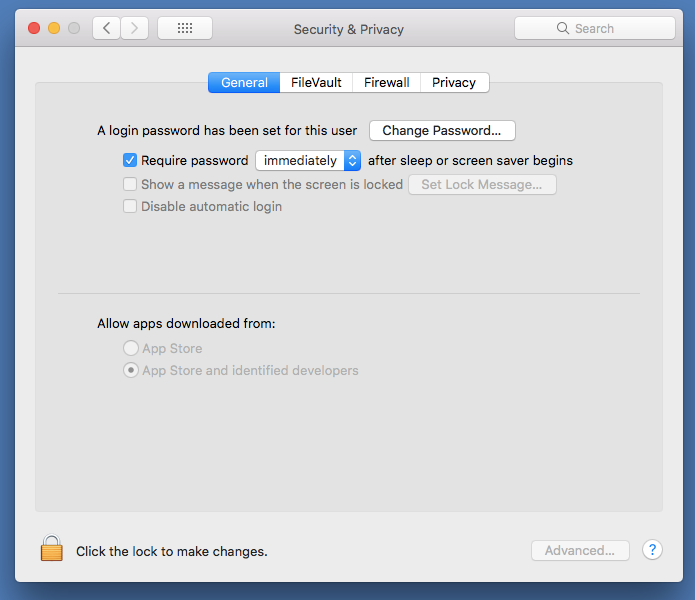Screen dimensions: 695x600
Task: Open the Firewall tab
Action: coord(386,83)
